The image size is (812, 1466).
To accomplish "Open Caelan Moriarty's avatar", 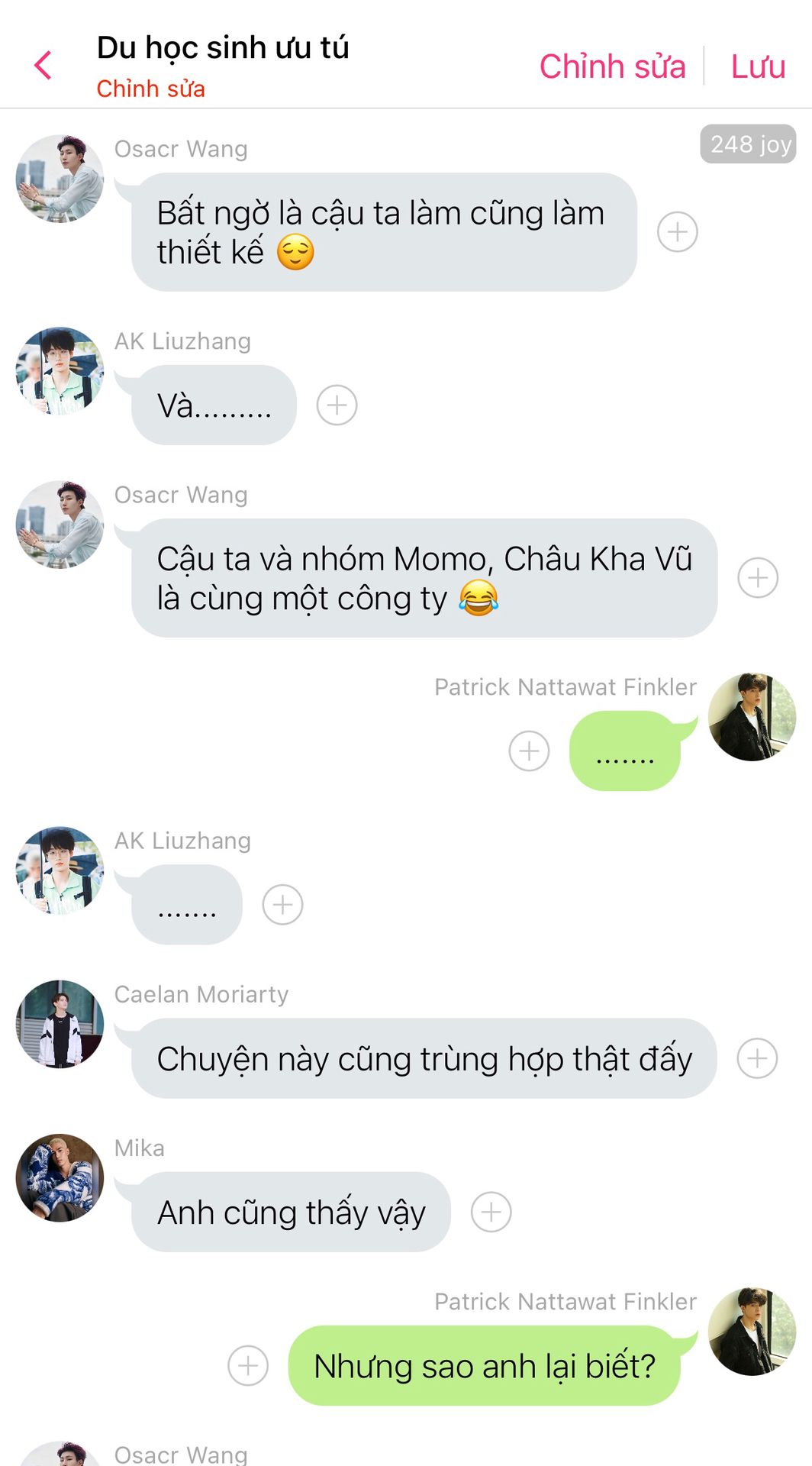I will [x=60, y=1024].
